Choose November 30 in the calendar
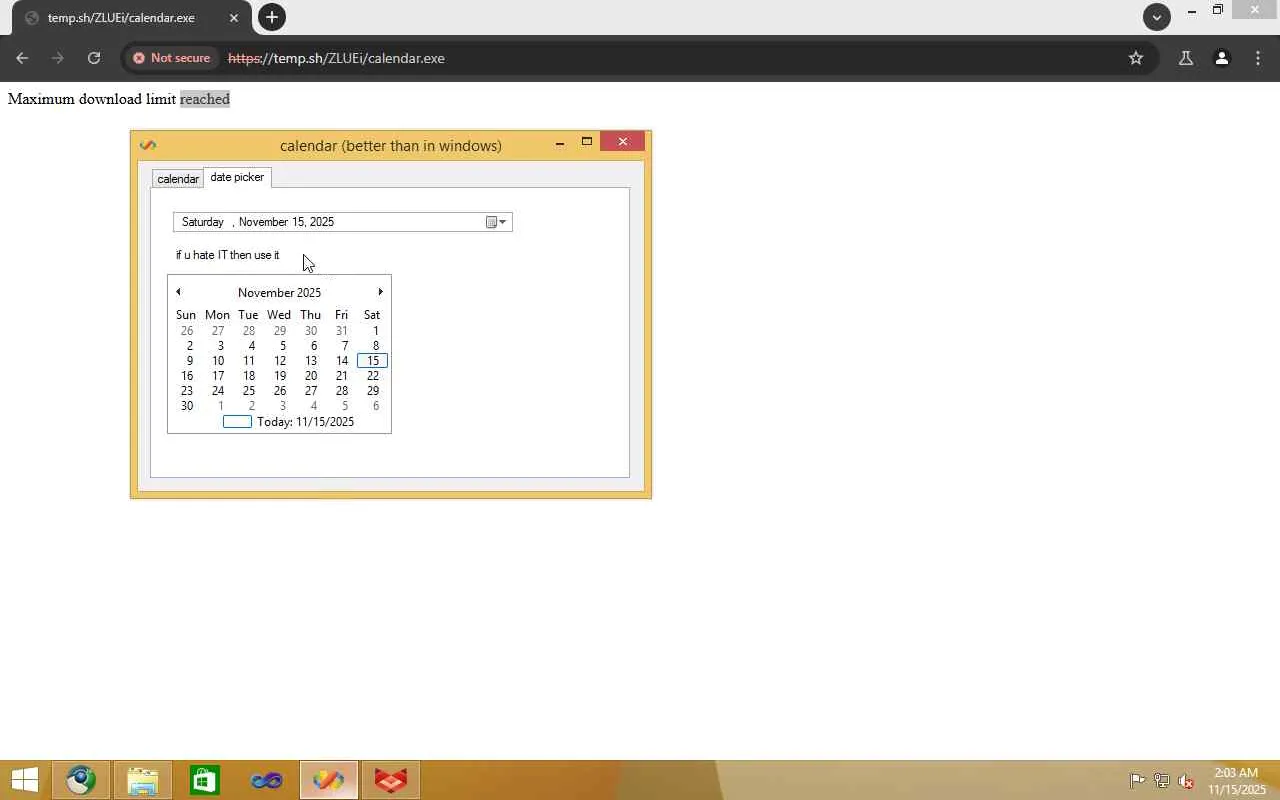 [x=187, y=406]
